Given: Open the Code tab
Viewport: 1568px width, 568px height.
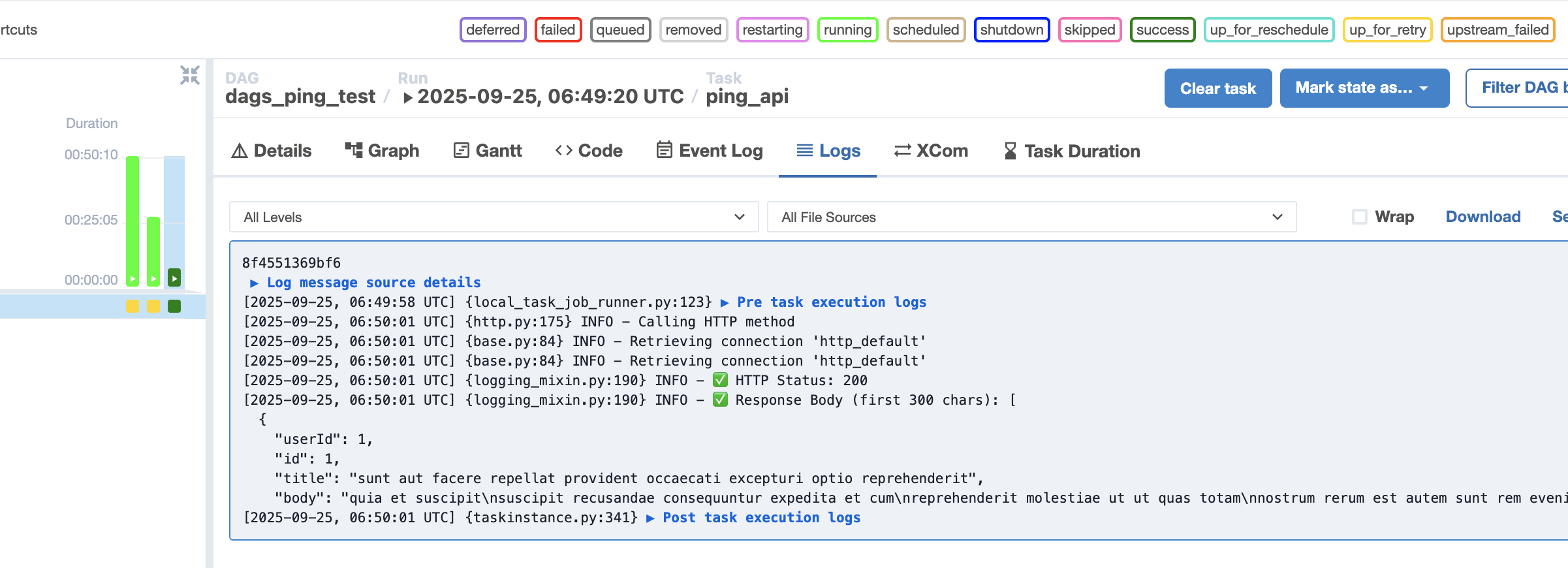Looking at the screenshot, I should click(x=589, y=151).
